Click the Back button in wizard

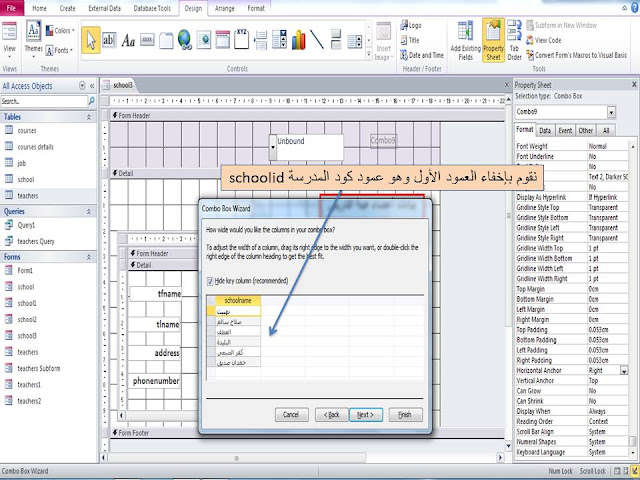click(x=331, y=415)
